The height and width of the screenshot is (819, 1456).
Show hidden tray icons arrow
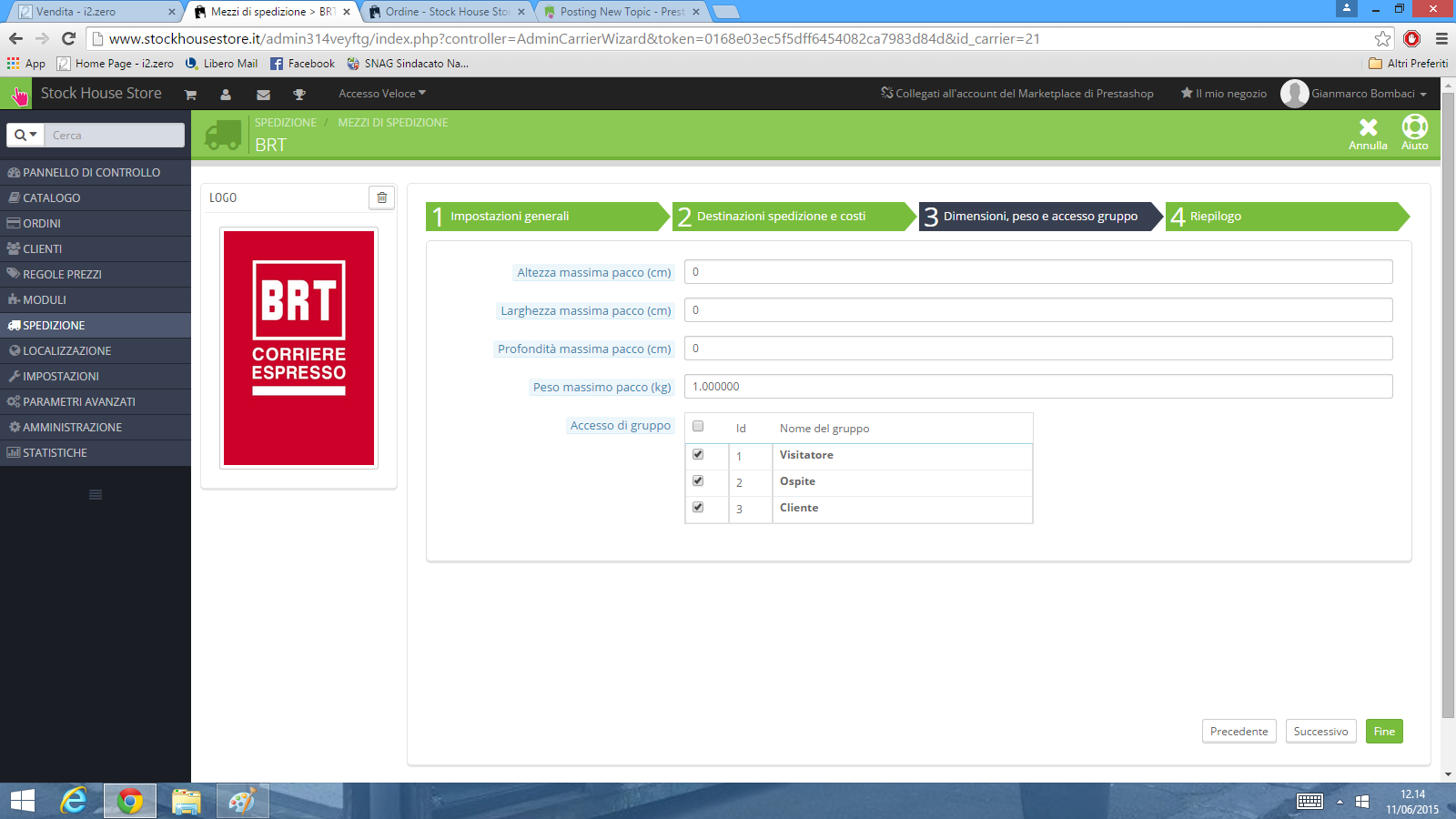pyautogui.click(x=1340, y=802)
